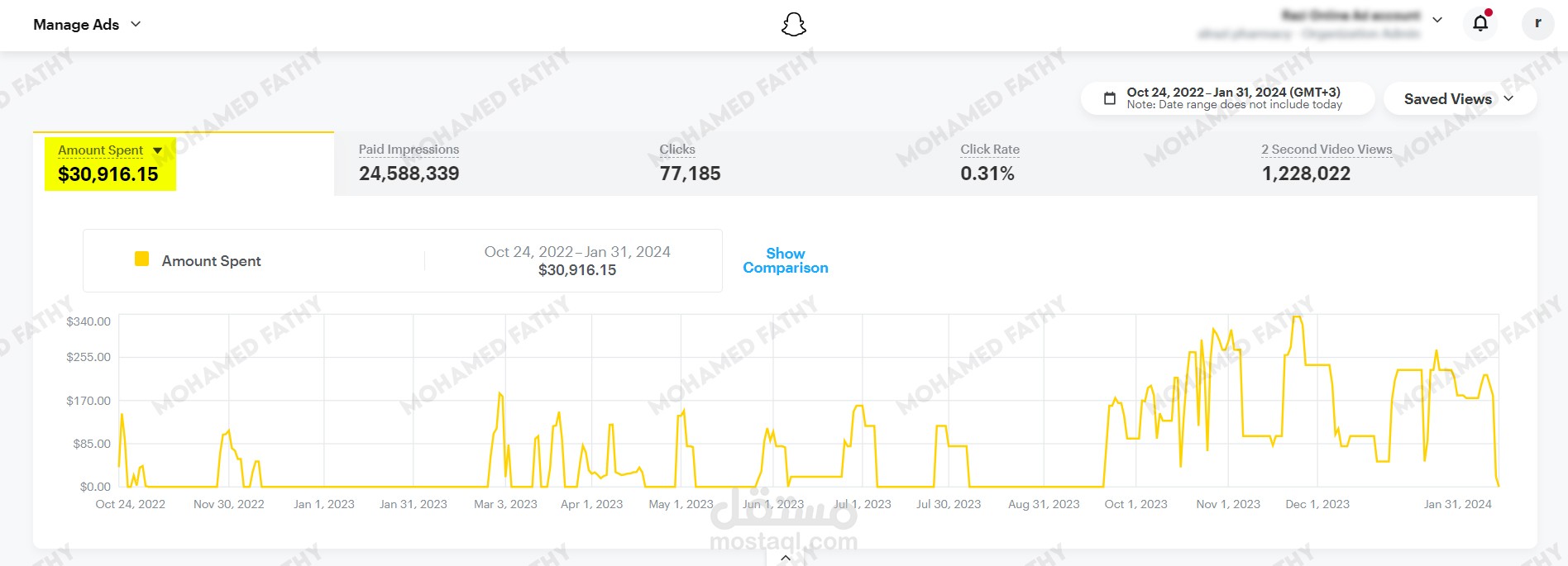This screenshot has width=1568, height=566.
Task: Click the calendar icon in date range
Action: [x=1110, y=98]
